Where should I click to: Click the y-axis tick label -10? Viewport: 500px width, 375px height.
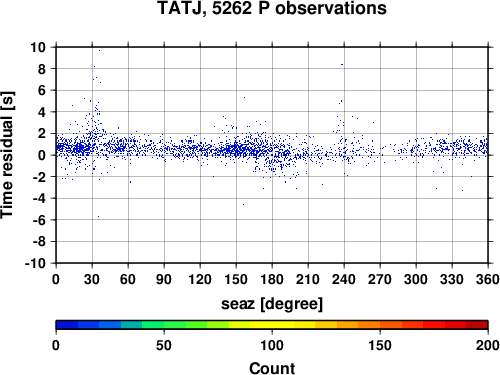[35, 263]
